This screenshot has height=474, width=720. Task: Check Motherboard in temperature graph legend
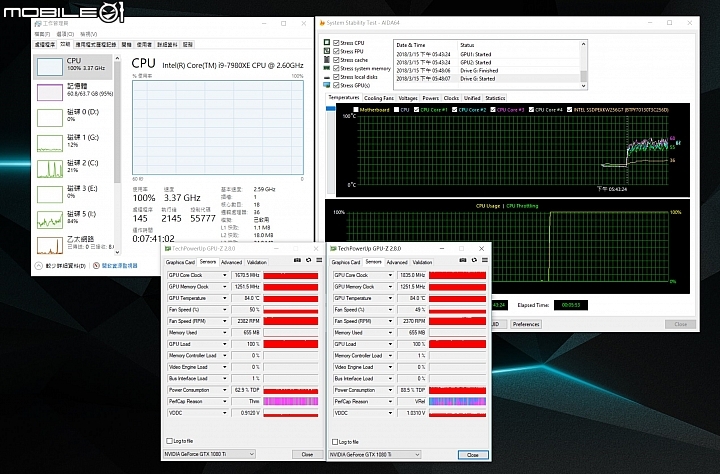pos(355,110)
